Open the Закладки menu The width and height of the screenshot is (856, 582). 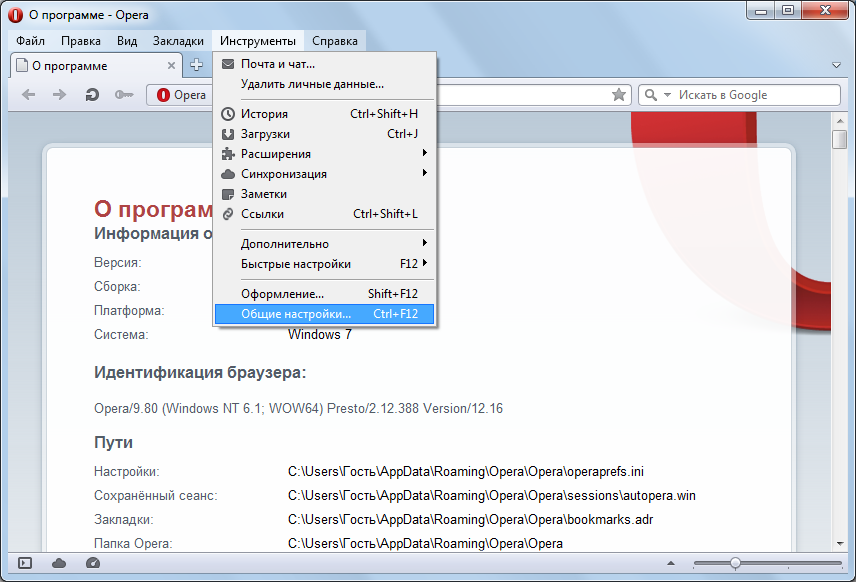pos(178,41)
